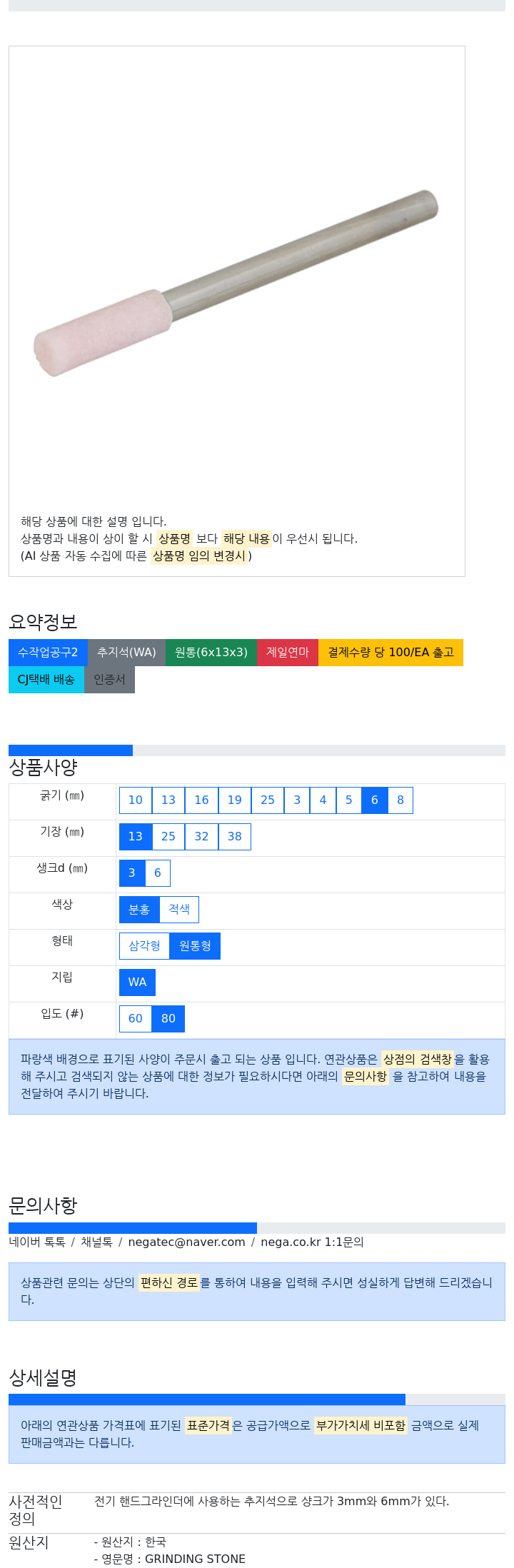
Task: Open the 수작업공구2 category tag
Action: (48, 653)
